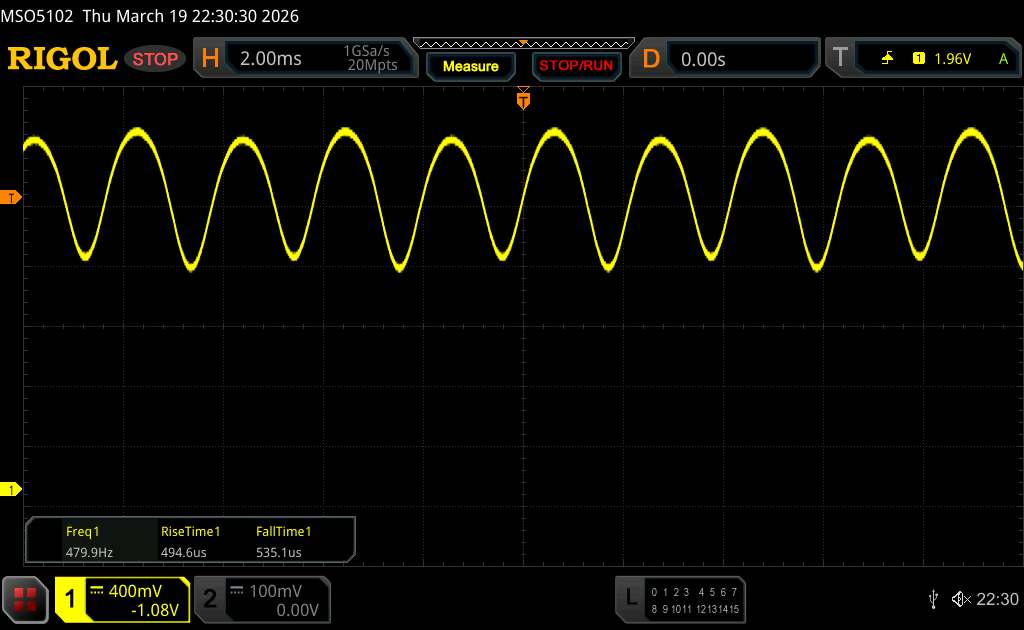Click the trigger rising edge icon
This screenshot has width=1024, height=630.
click(x=887, y=59)
